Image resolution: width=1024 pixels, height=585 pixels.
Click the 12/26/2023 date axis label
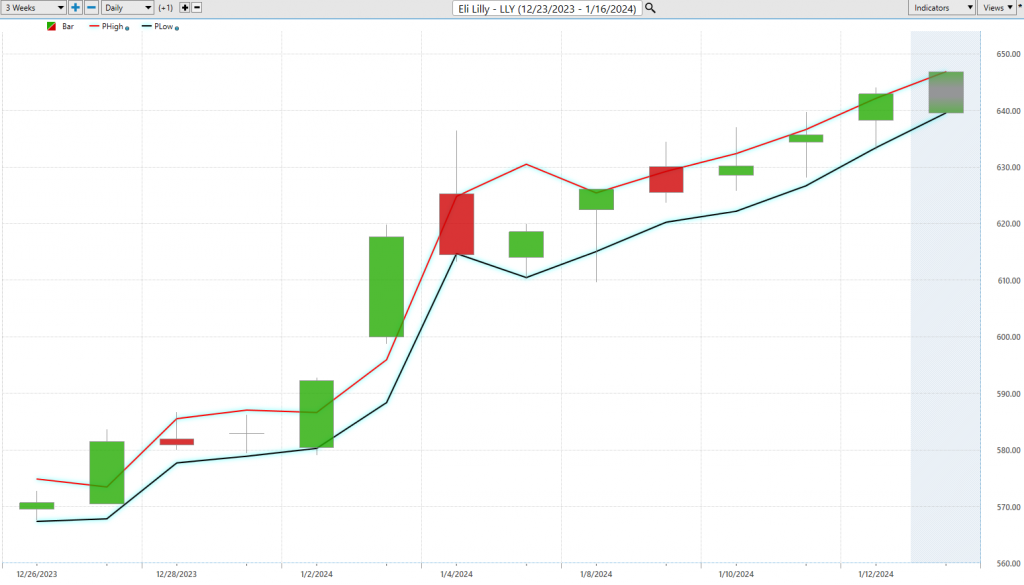(37, 575)
